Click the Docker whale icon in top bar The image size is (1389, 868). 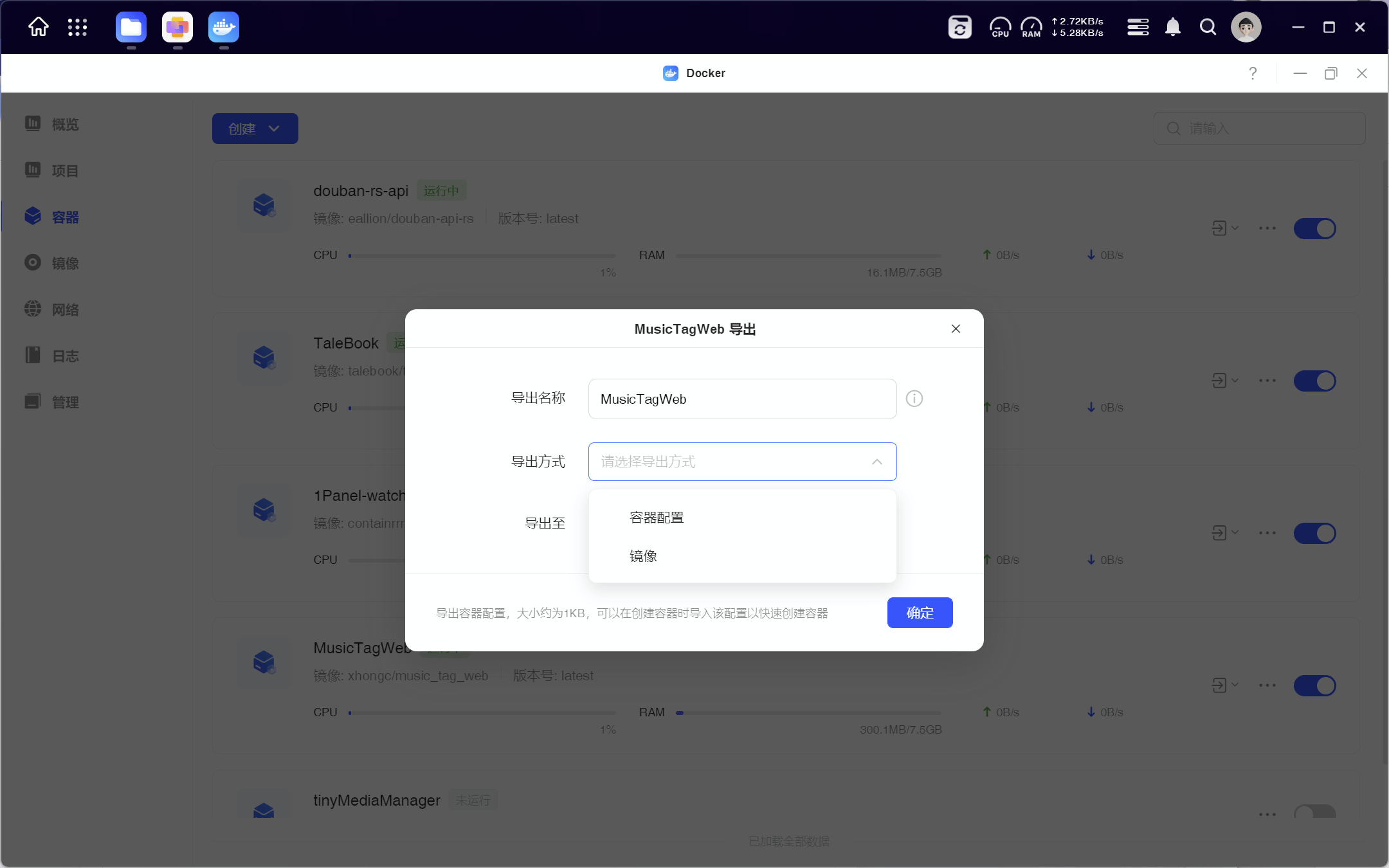[x=224, y=27]
